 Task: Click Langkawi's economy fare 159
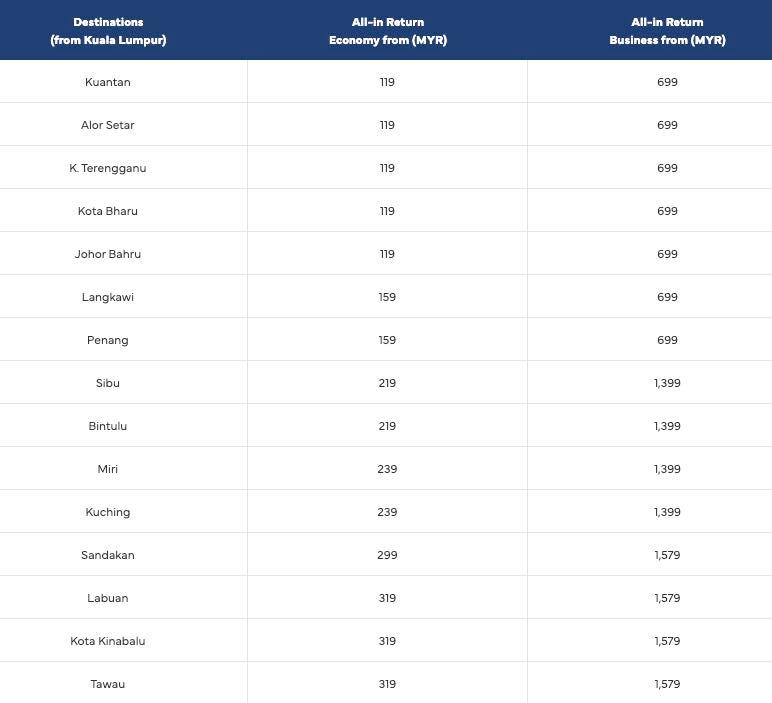pyautogui.click(x=388, y=297)
